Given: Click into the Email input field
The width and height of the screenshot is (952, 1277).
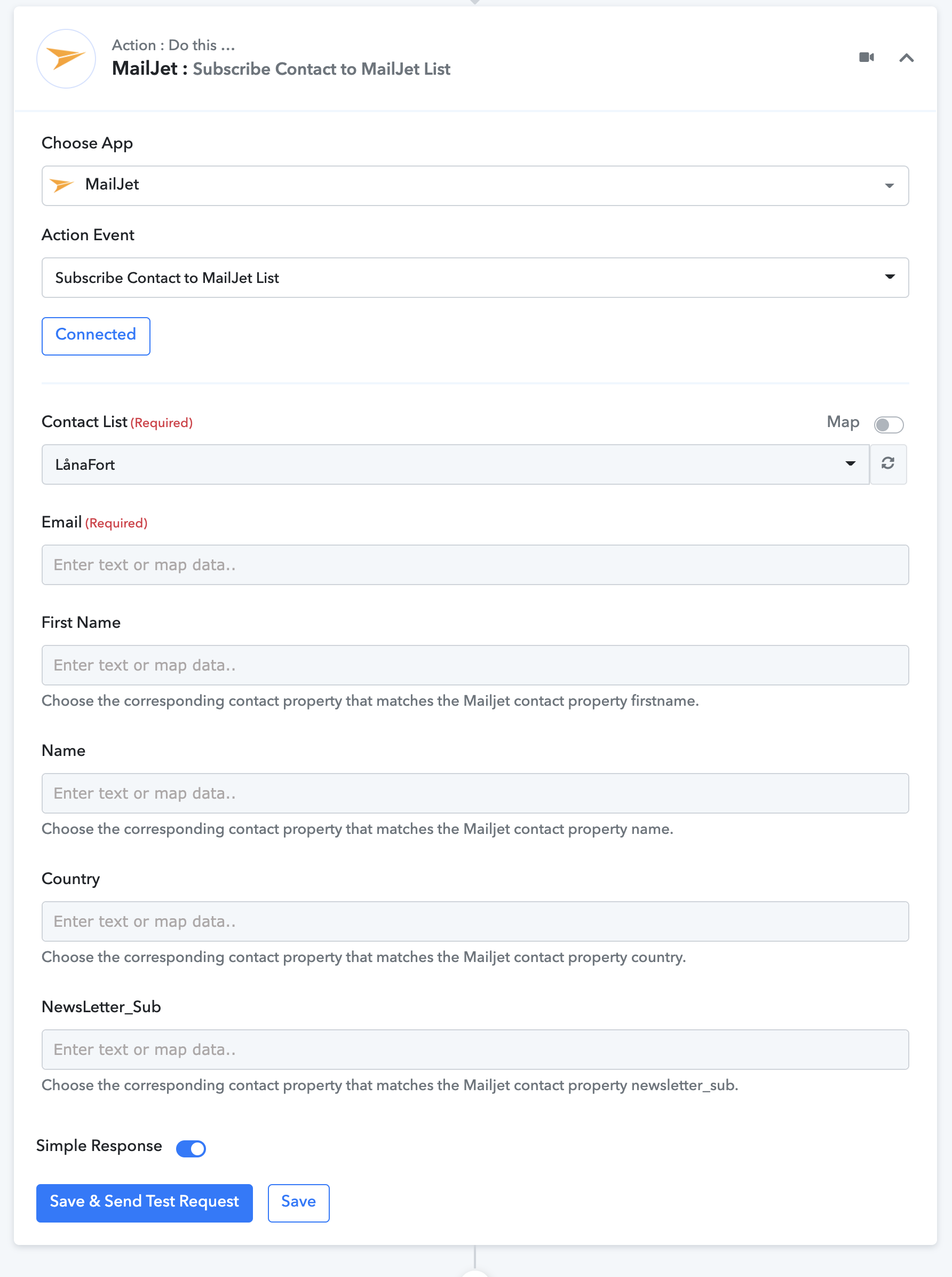Looking at the screenshot, I should pos(475,564).
